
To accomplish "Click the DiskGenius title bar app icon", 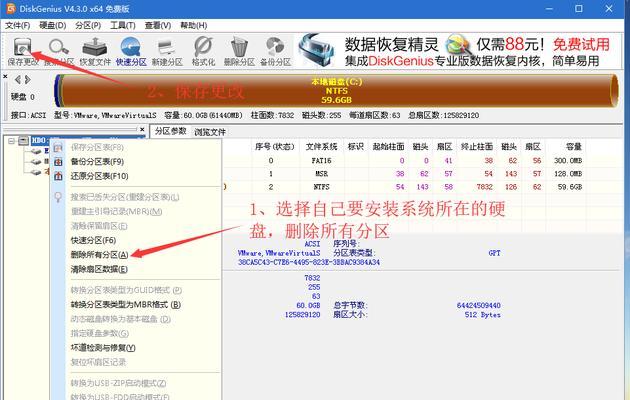I will point(11,8).
